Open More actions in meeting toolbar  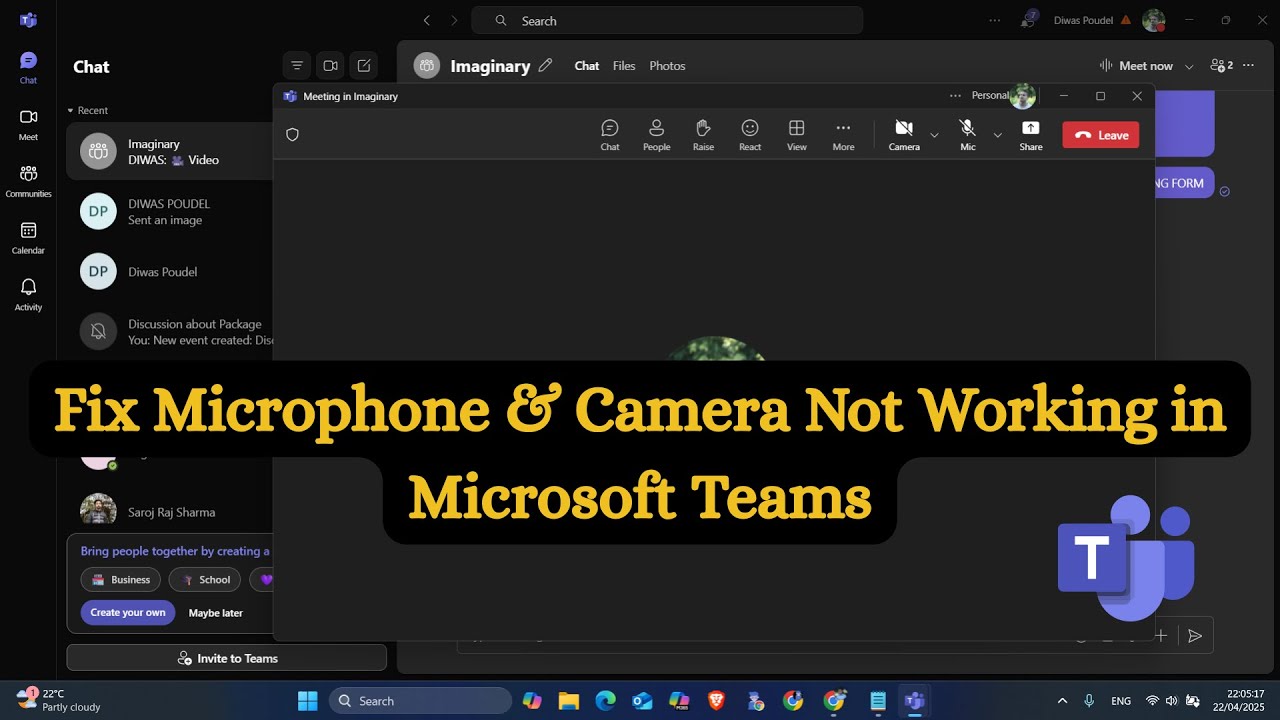click(x=843, y=134)
